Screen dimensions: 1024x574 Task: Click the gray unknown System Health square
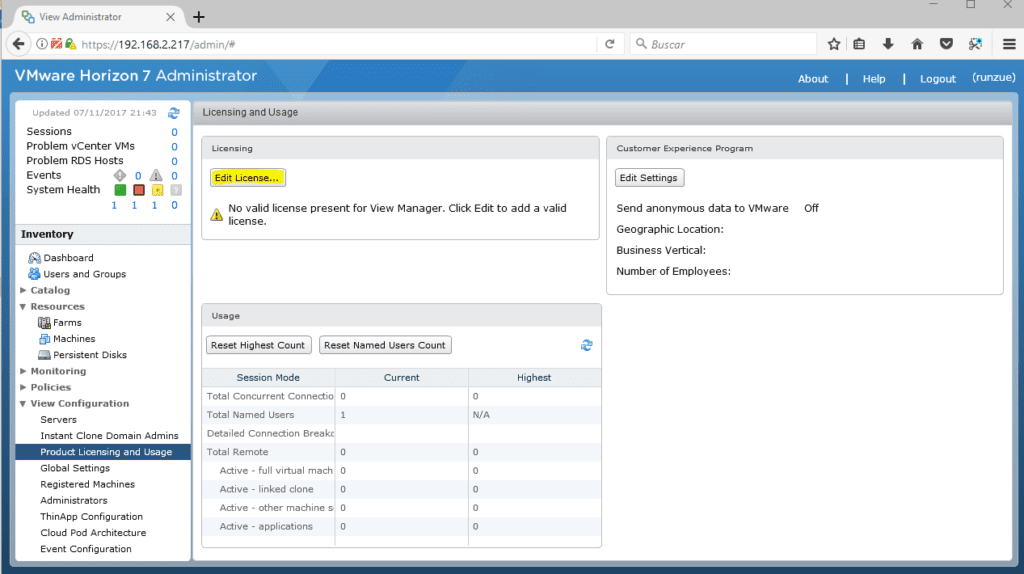[x=176, y=190]
